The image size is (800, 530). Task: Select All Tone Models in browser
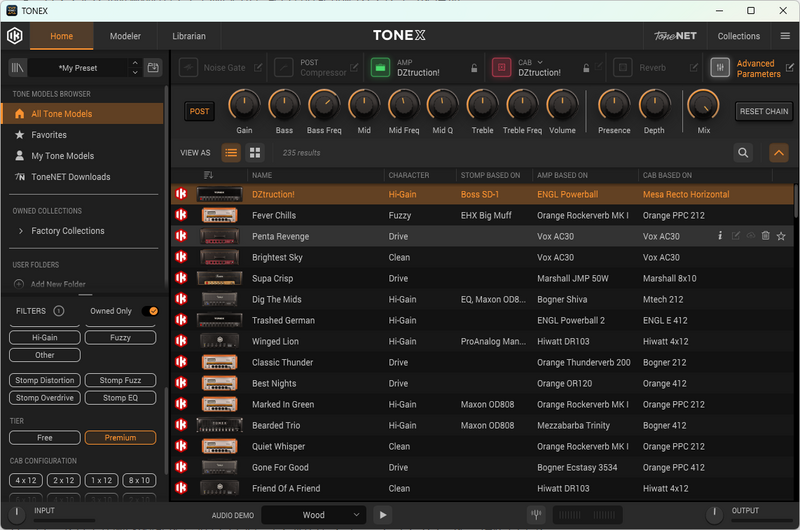point(83,114)
